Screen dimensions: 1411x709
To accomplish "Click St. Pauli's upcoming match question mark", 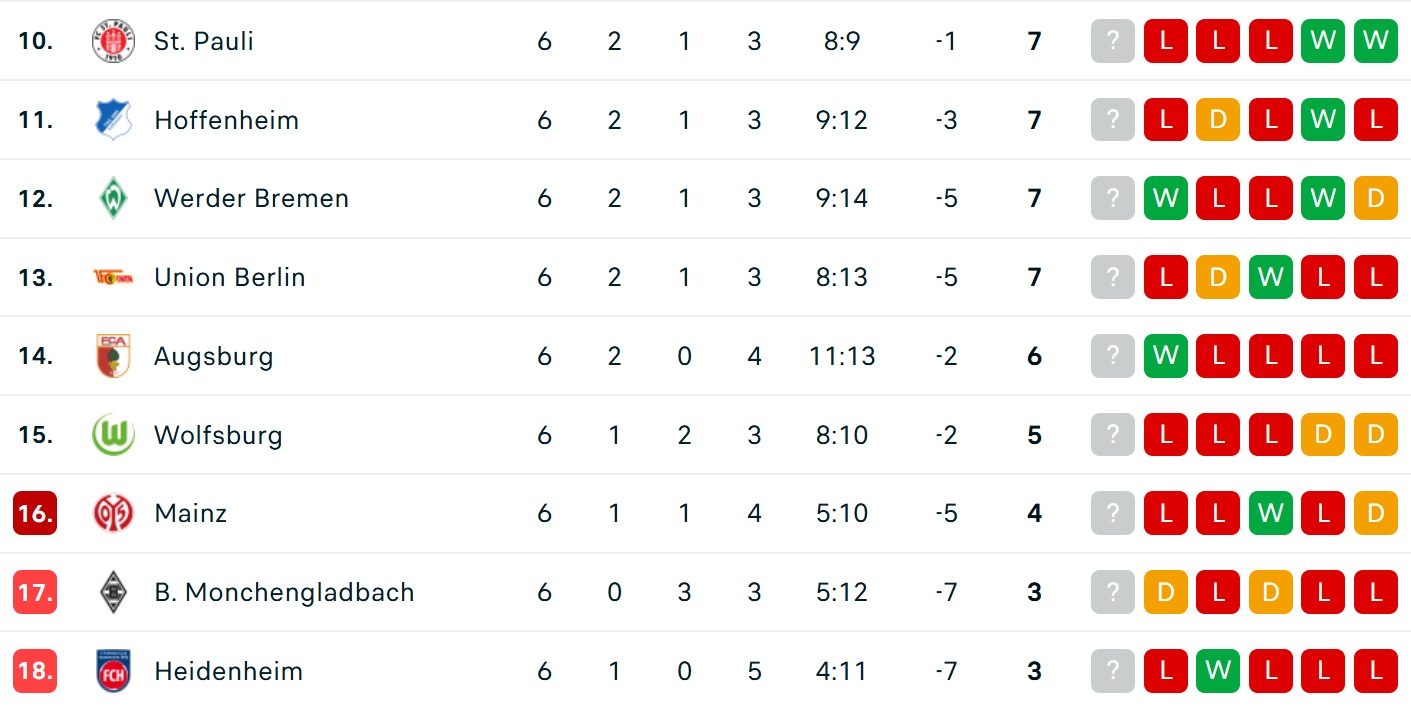I will click(1113, 41).
